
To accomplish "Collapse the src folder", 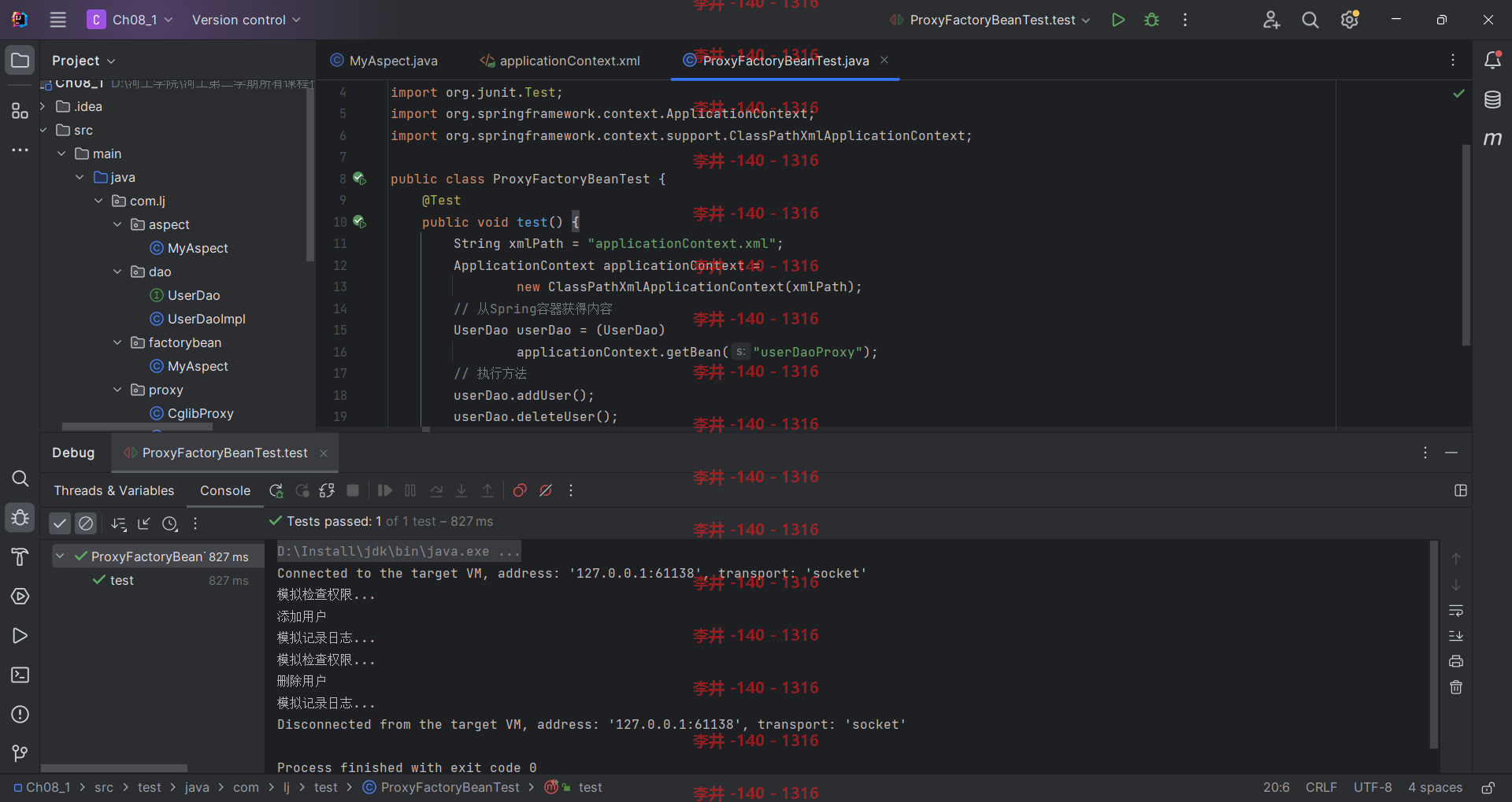I will (43, 130).
